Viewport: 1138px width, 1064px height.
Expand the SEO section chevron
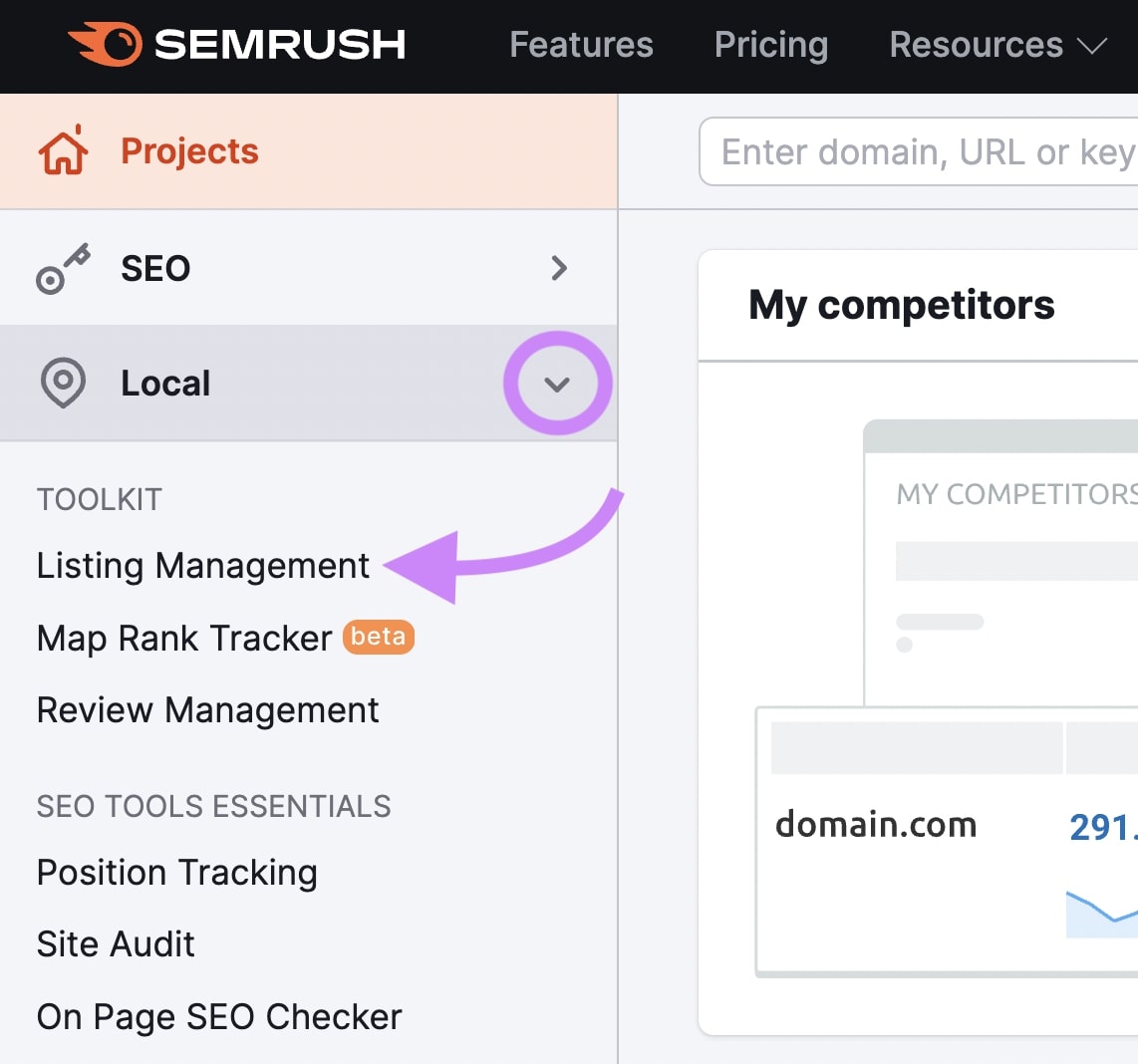pos(559,268)
